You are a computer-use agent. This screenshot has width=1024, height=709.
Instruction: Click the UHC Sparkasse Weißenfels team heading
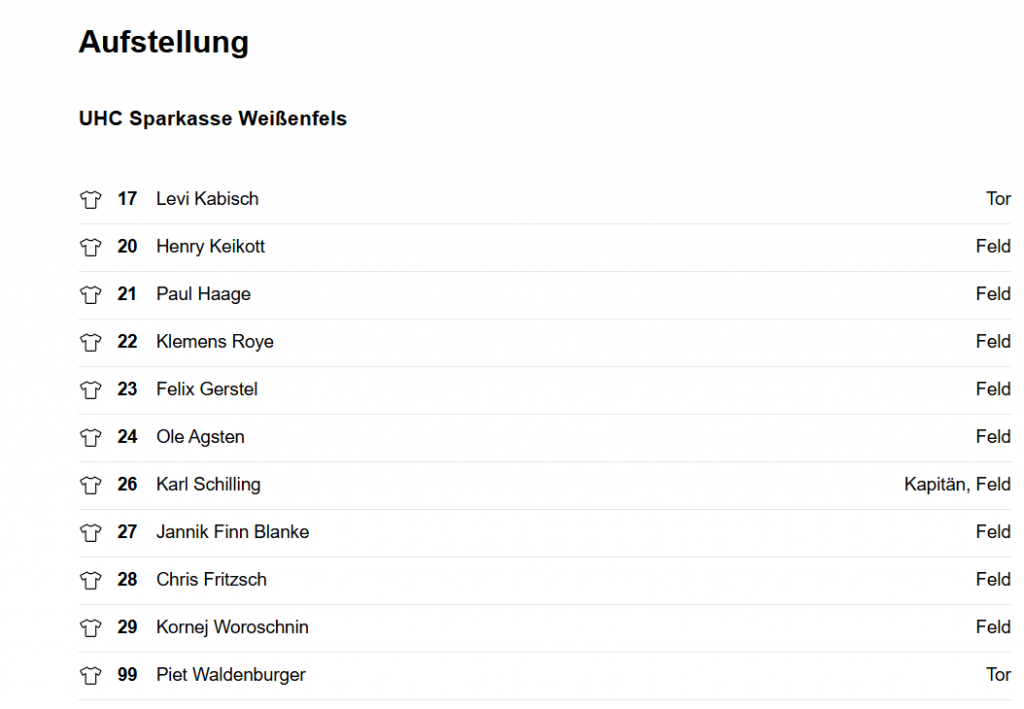[x=213, y=118]
